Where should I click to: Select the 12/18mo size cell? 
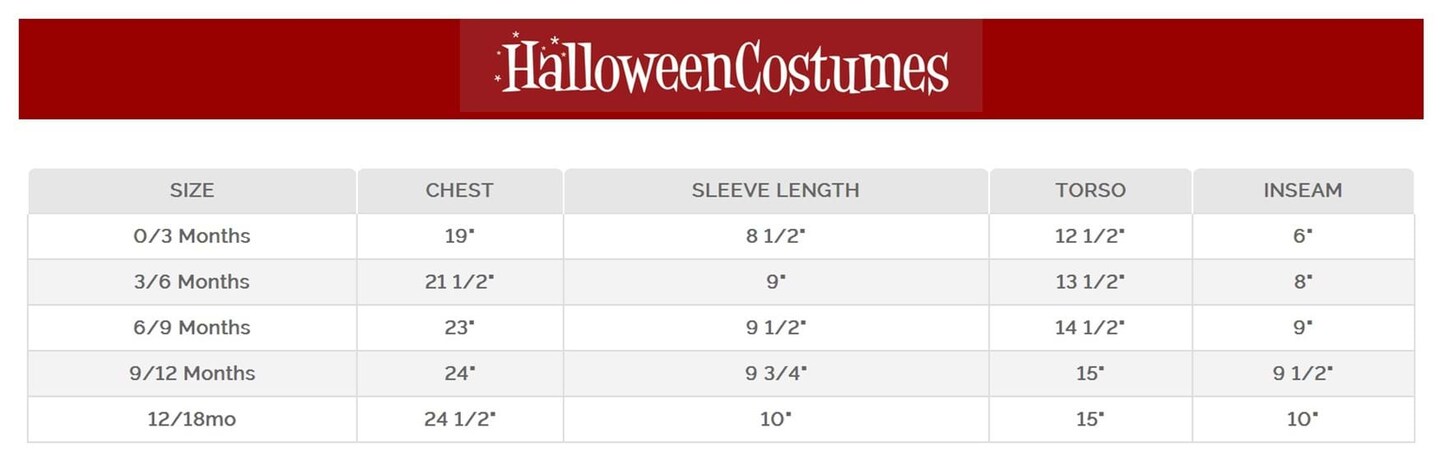click(192, 420)
